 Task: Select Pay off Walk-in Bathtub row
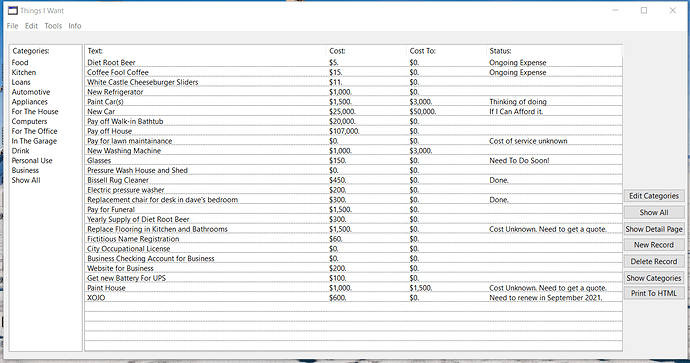[x=353, y=121]
